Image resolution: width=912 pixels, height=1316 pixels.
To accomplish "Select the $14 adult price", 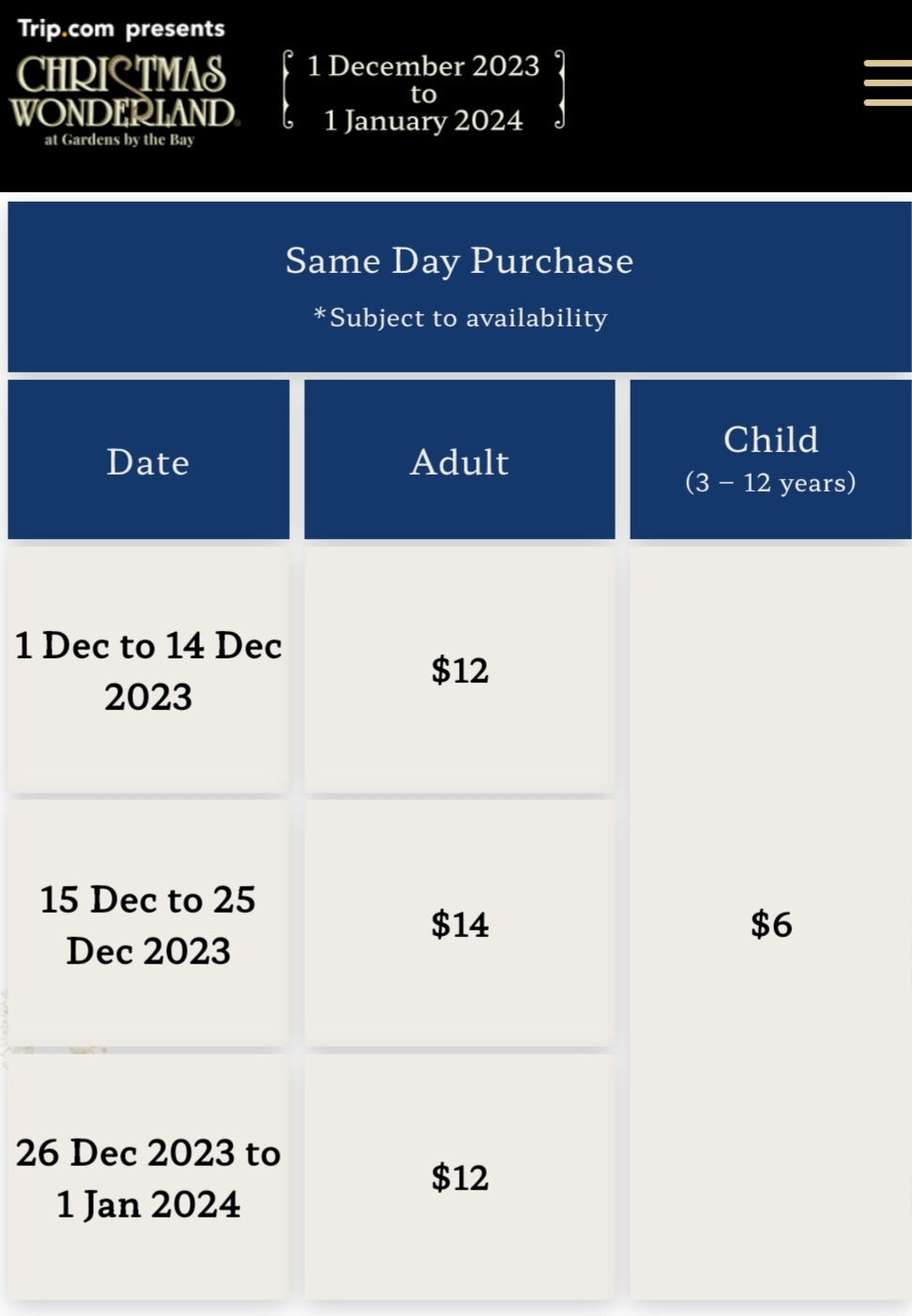I will pos(460,925).
